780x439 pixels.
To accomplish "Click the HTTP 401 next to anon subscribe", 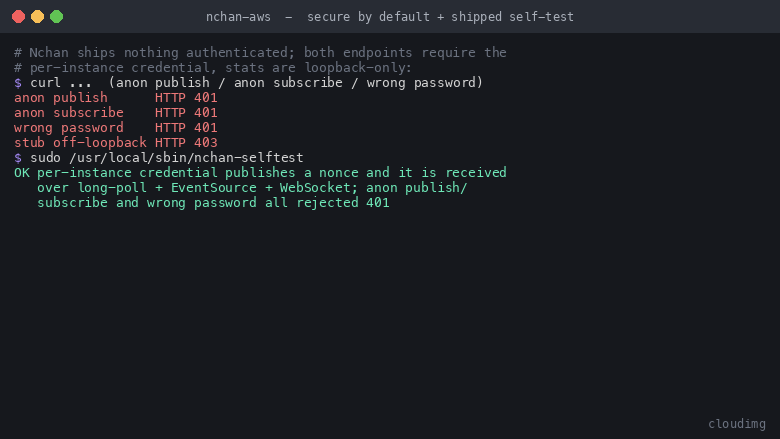I will tap(186, 113).
